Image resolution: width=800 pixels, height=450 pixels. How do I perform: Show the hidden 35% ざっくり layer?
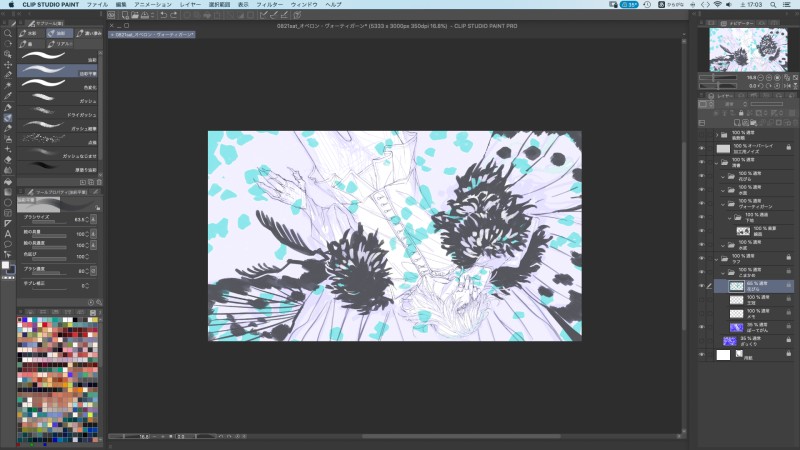click(x=702, y=340)
